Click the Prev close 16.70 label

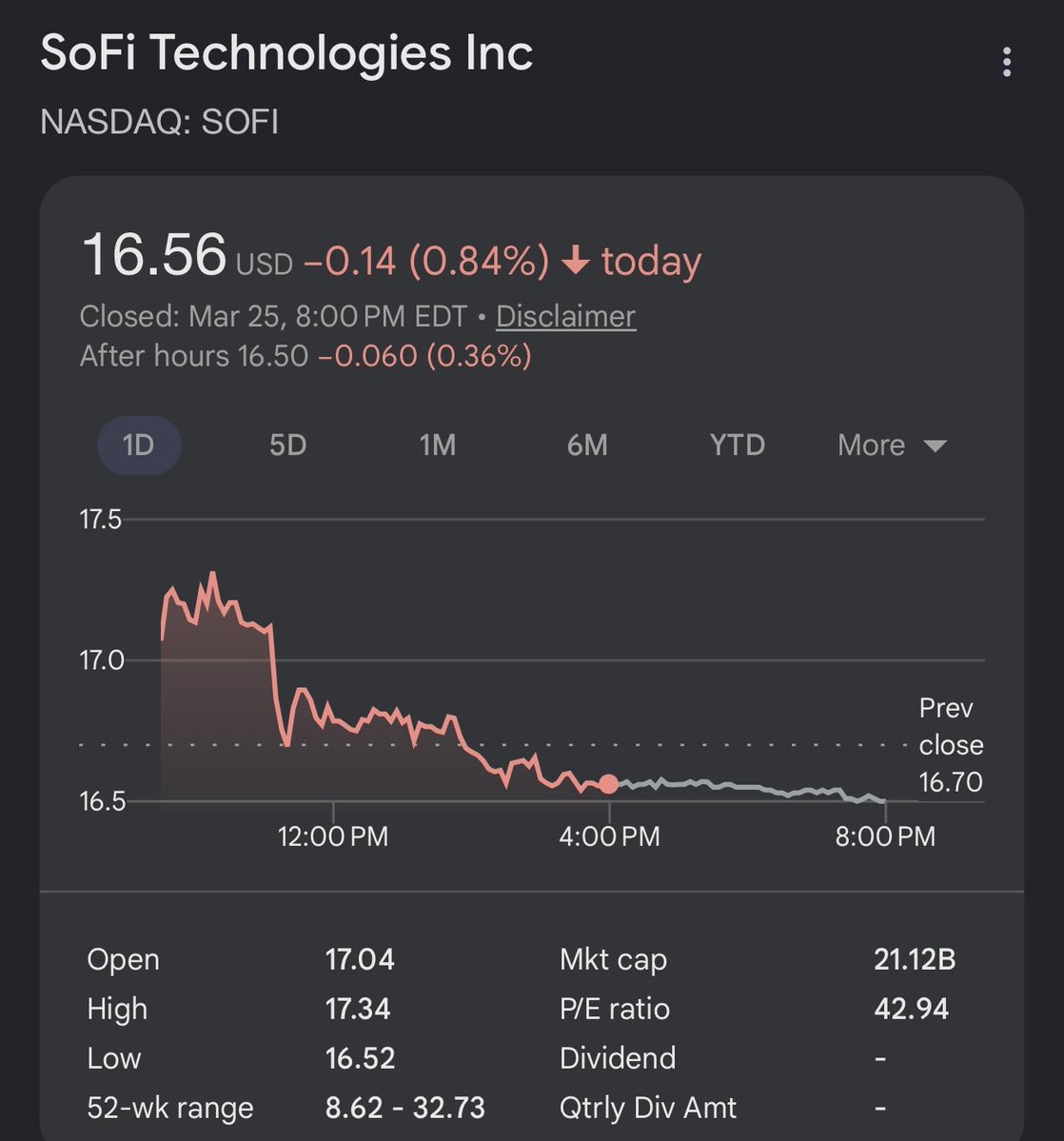[x=951, y=745]
